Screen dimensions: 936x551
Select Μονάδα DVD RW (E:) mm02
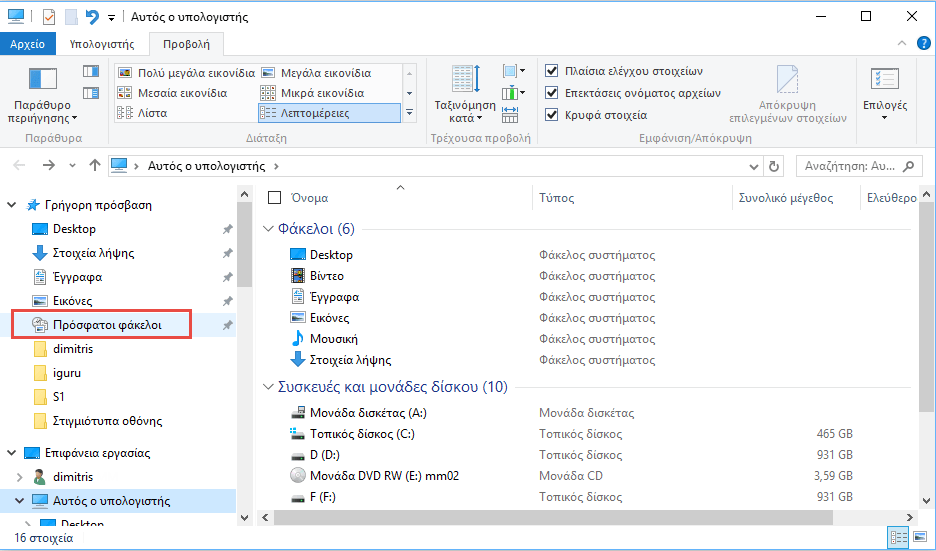click(x=384, y=476)
